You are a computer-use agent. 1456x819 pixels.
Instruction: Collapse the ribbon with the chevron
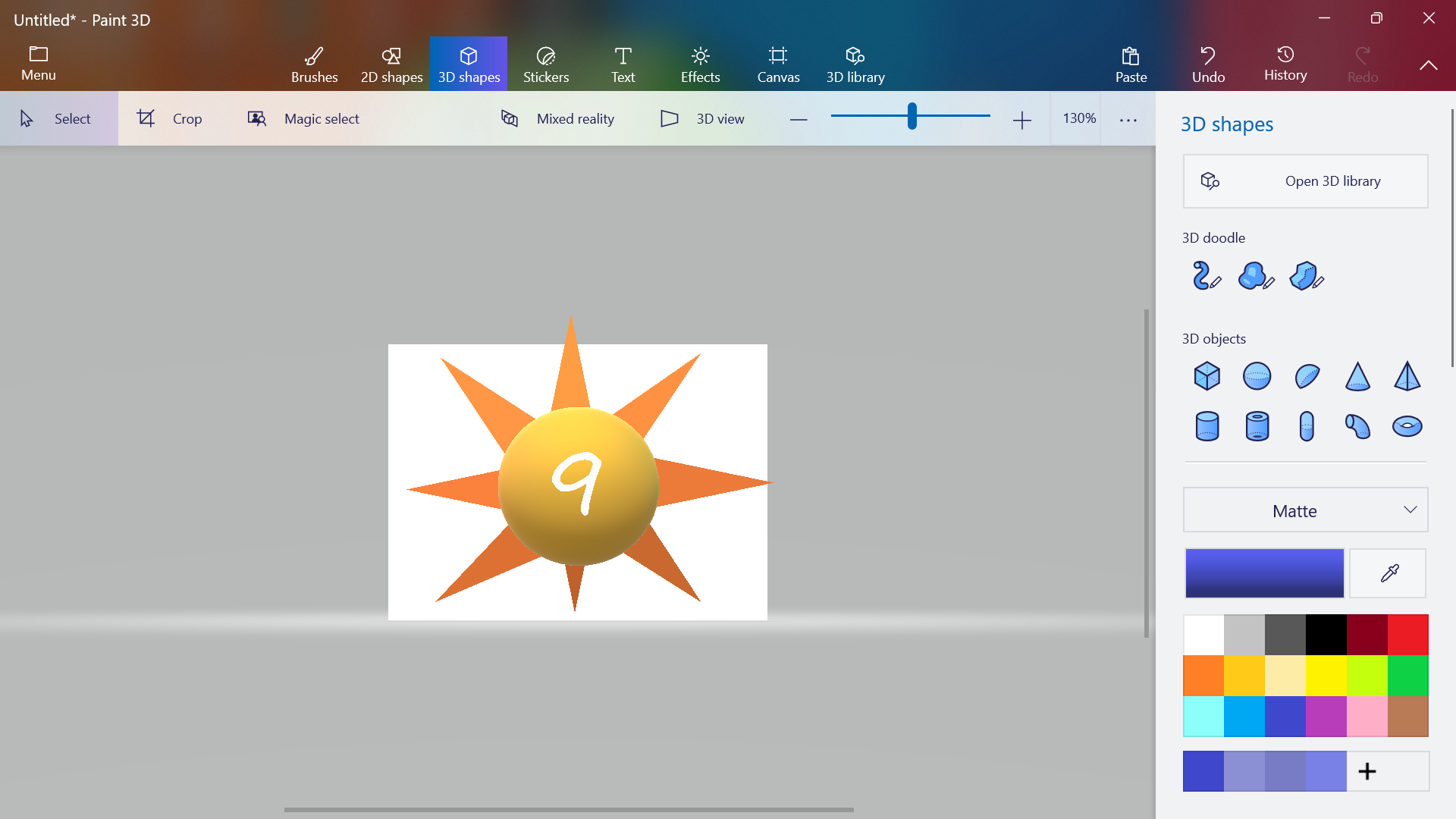pyautogui.click(x=1428, y=65)
